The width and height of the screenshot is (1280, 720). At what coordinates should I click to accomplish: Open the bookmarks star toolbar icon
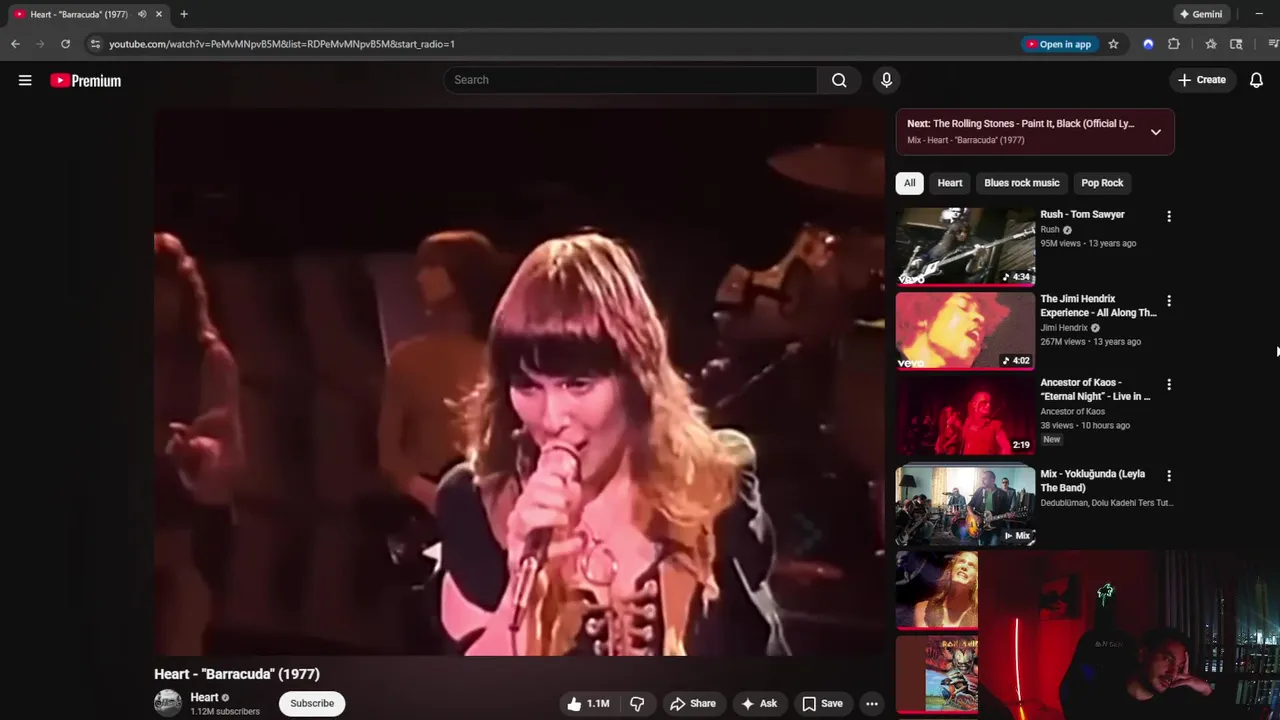pyautogui.click(x=1211, y=44)
